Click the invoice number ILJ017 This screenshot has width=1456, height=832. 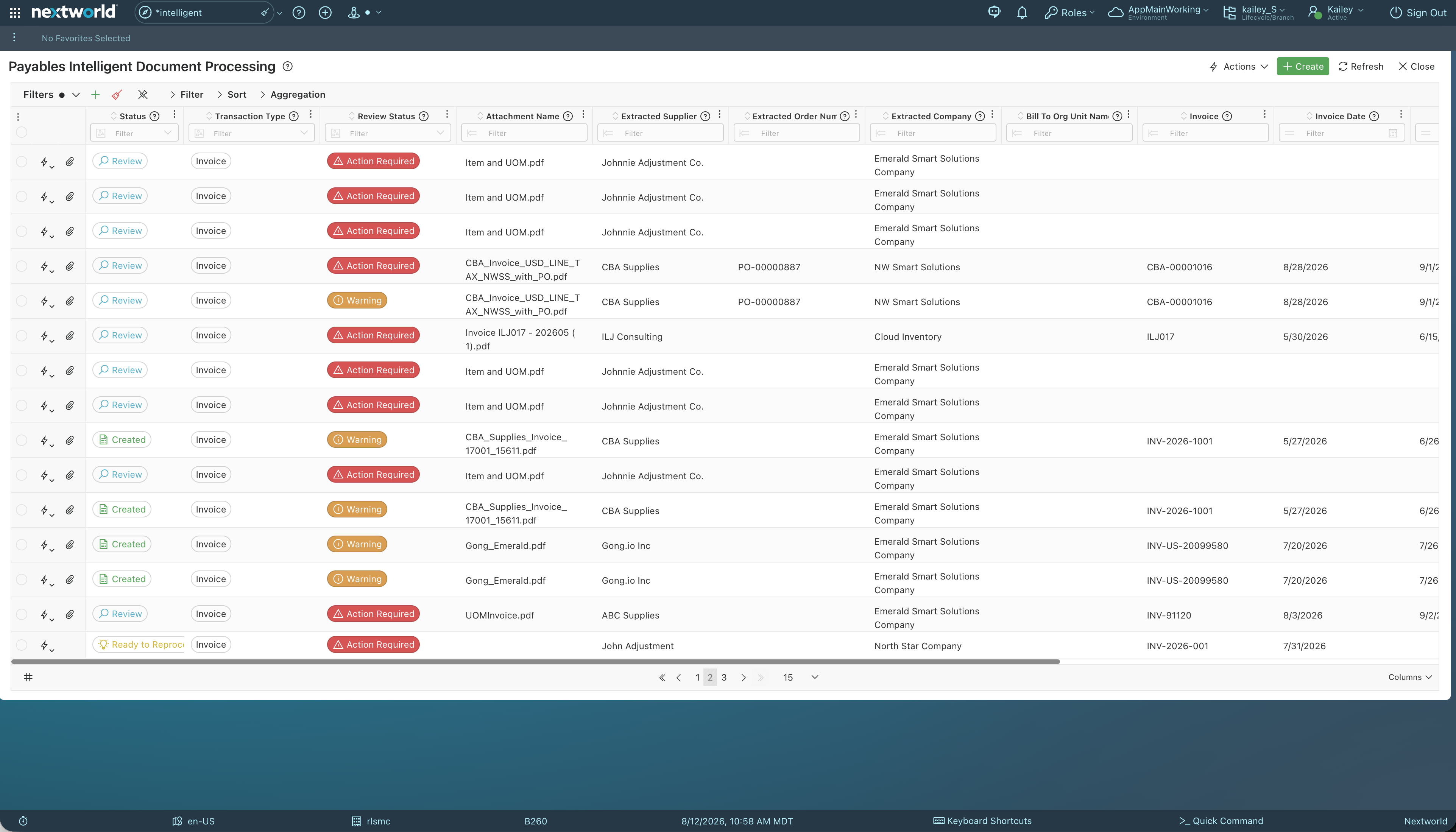(x=1161, y=337)
